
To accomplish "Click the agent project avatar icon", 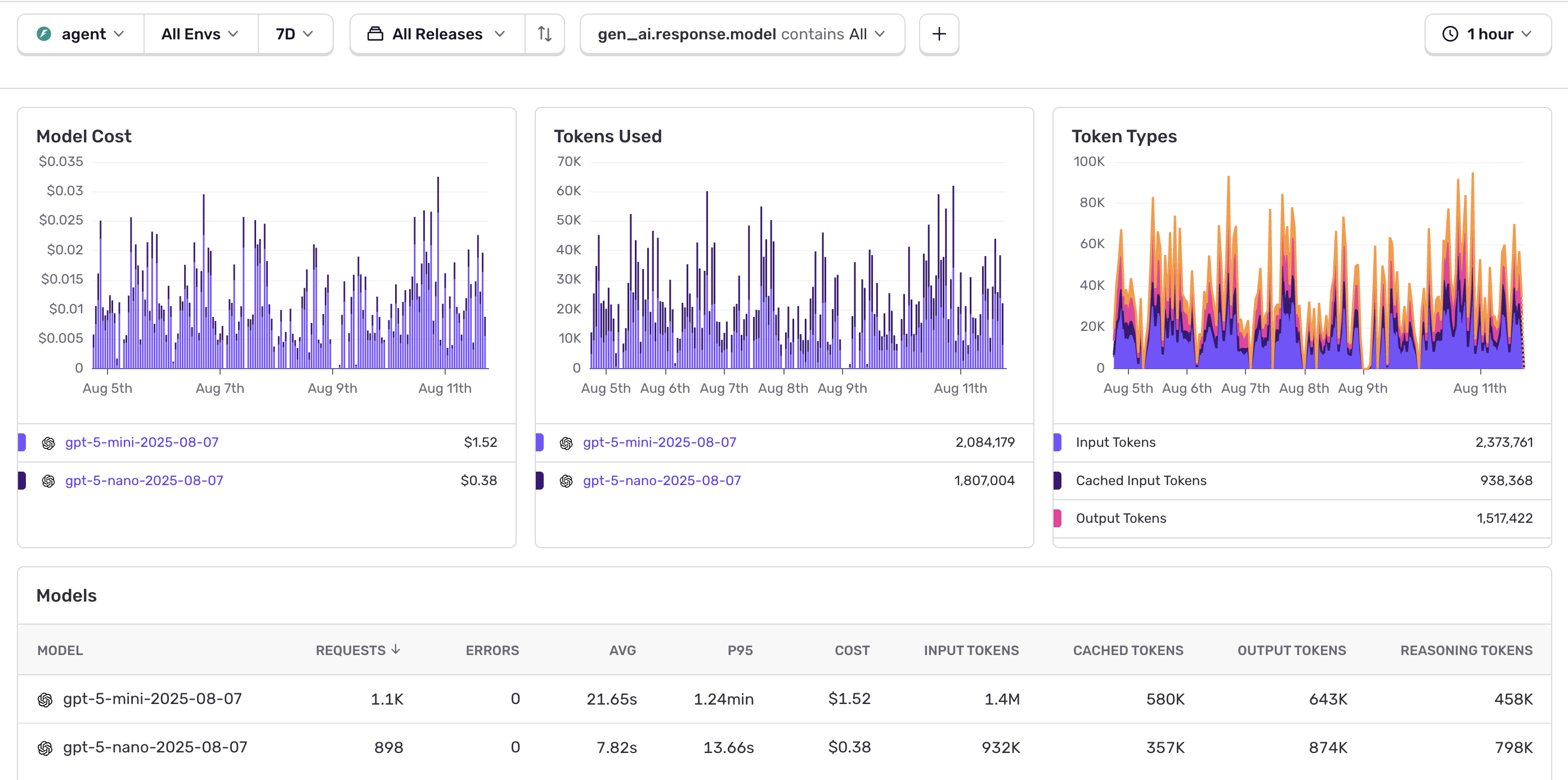I will click(x=44, y=34).
